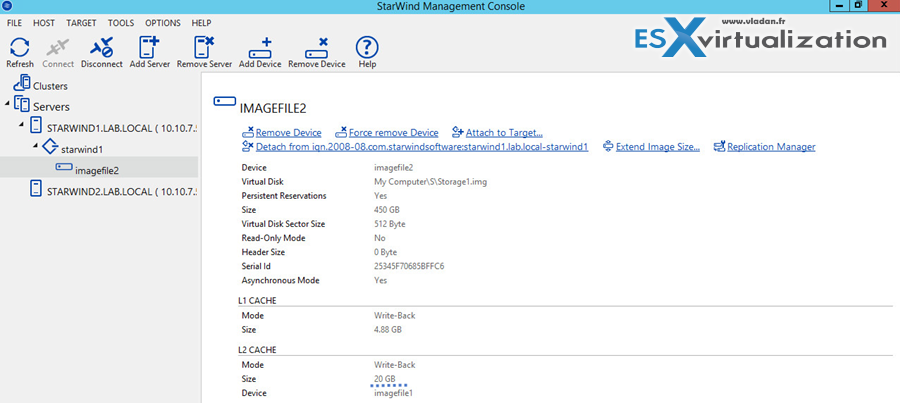Select STARWIND2.LAB.LOCAL server label
Viewport: 900px width, 403px height.
(122, 191)
